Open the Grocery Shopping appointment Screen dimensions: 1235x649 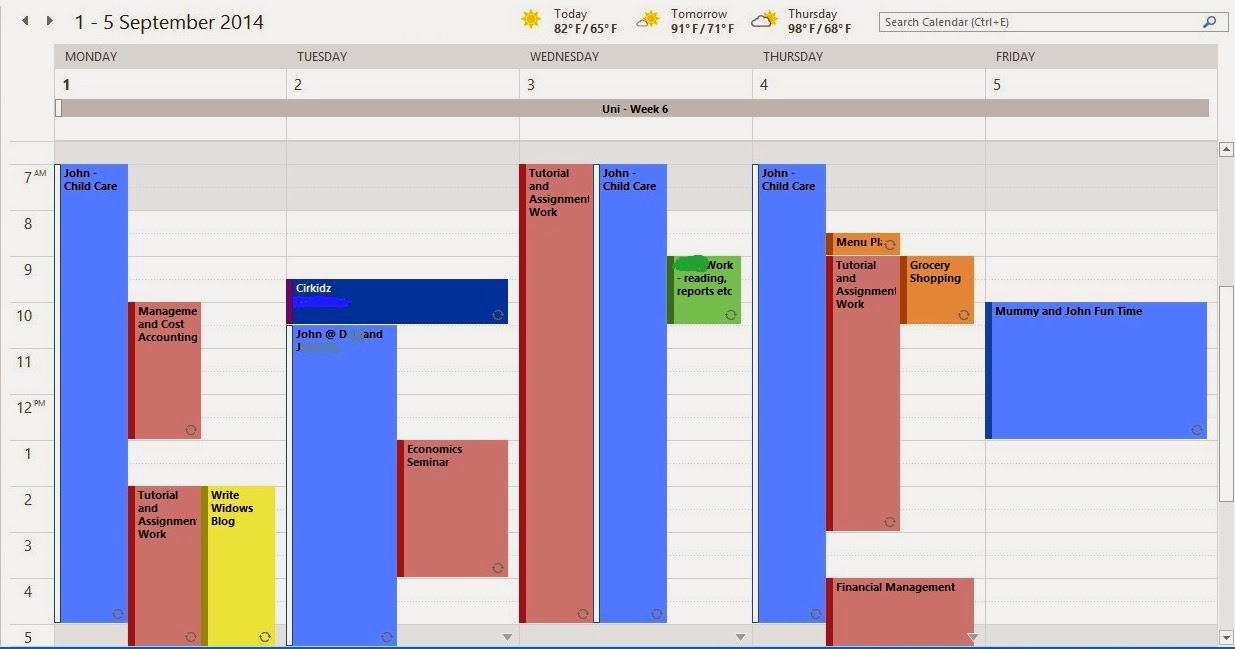click(937, 290)
